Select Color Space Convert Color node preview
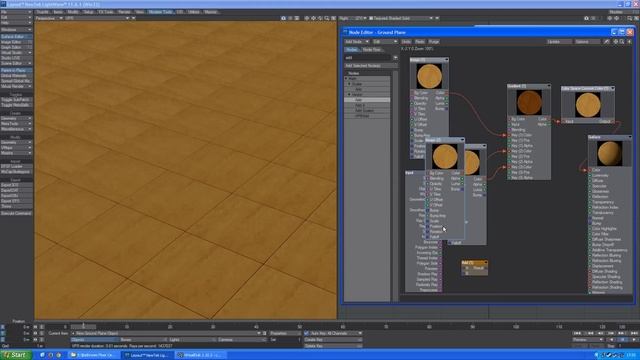 (588, 104)
